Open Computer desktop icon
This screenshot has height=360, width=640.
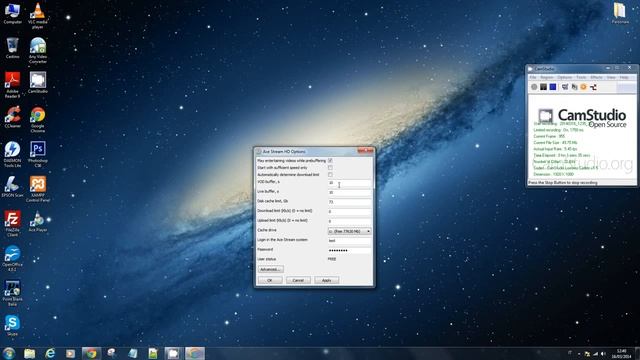pyautogui.click(x=12, y=13)
